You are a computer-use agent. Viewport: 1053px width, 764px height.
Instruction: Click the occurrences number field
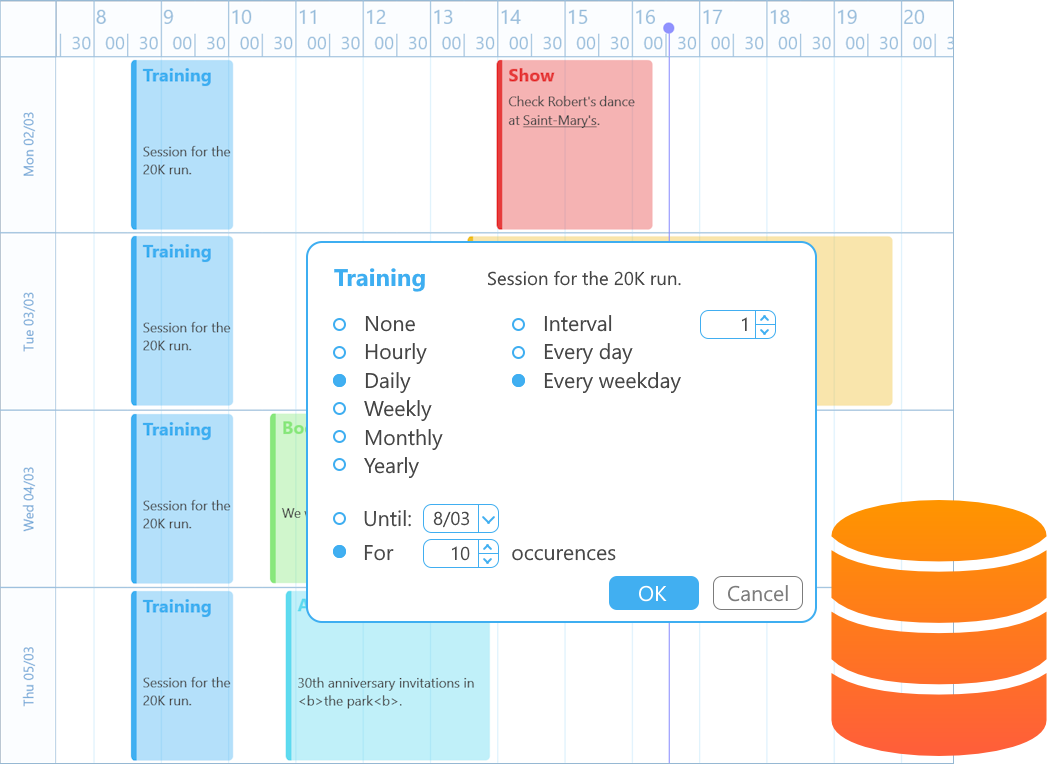coord(451,553)
